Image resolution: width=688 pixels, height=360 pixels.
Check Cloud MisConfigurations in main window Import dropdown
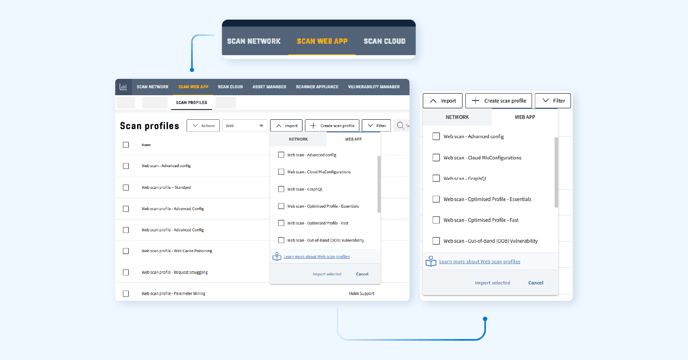point(281,172)
